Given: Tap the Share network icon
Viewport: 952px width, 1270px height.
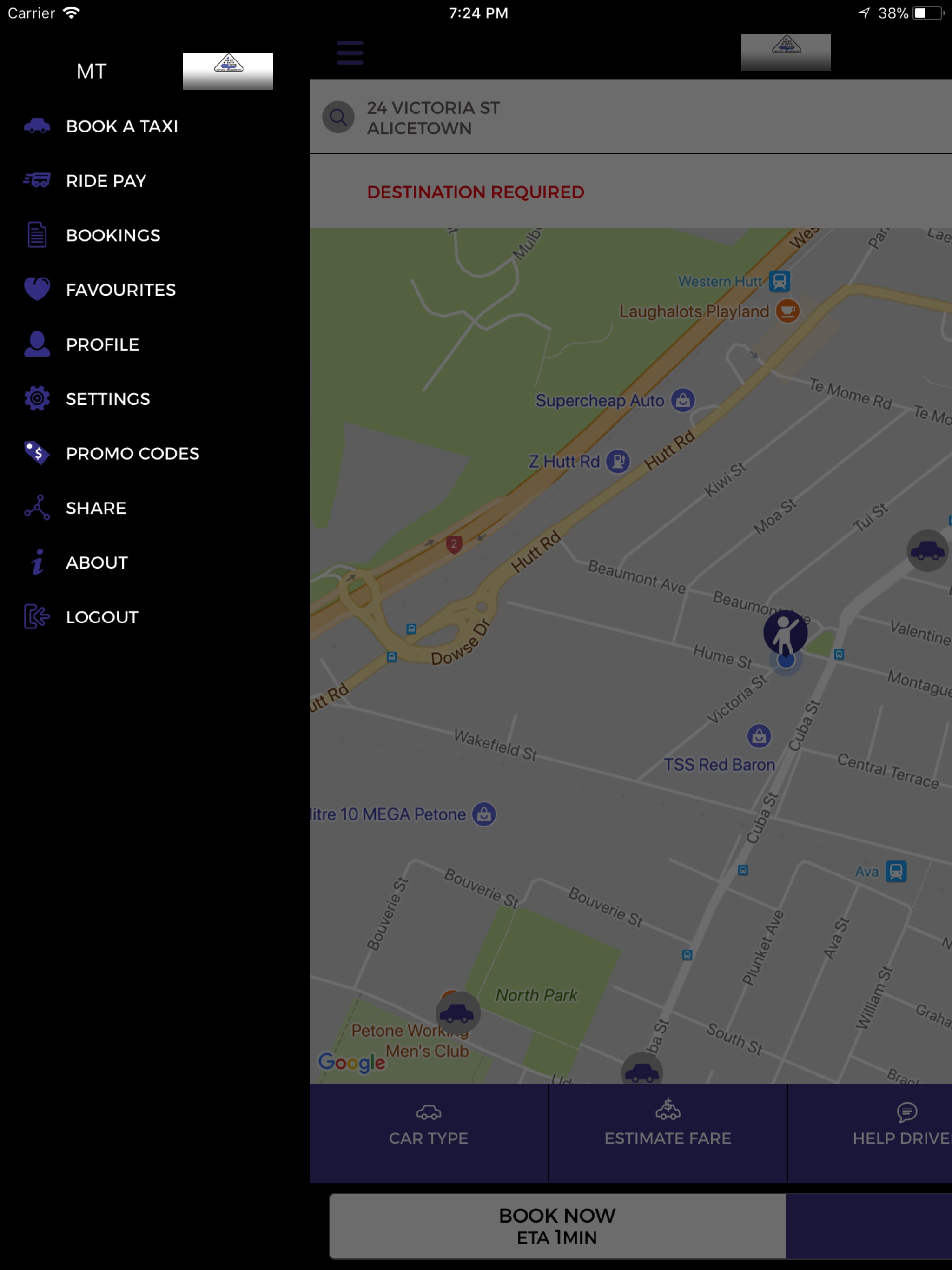Looking at the screenshot, I should point(37,508).
